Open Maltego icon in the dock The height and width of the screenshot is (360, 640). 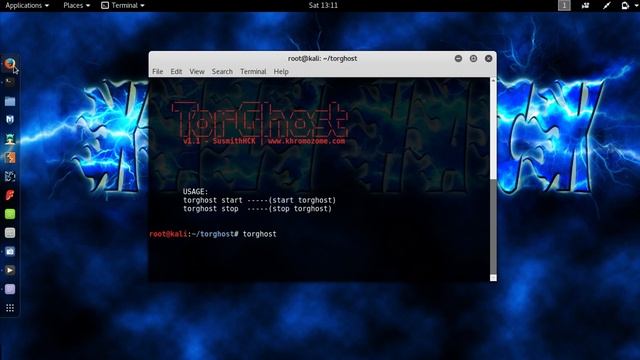(10, 176)
